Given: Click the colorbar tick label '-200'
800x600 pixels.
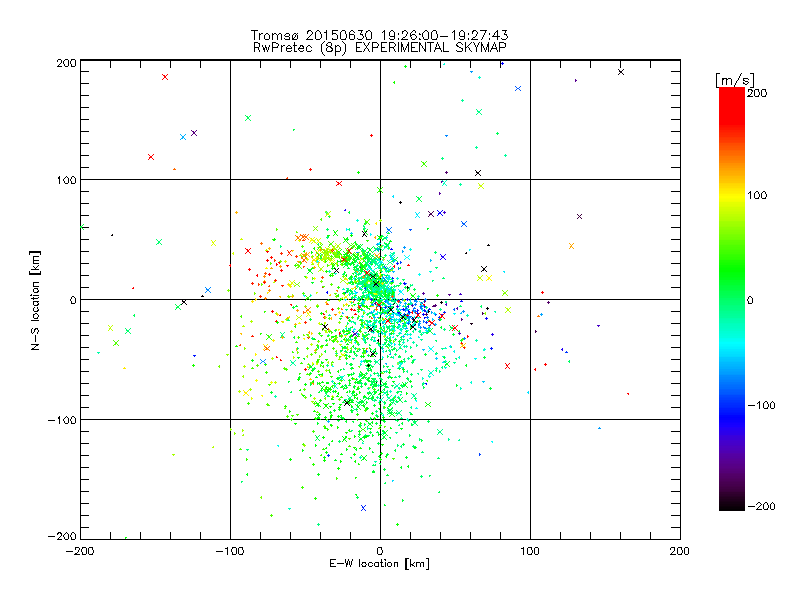Looking at the screenshot, I should click(762, 506).
